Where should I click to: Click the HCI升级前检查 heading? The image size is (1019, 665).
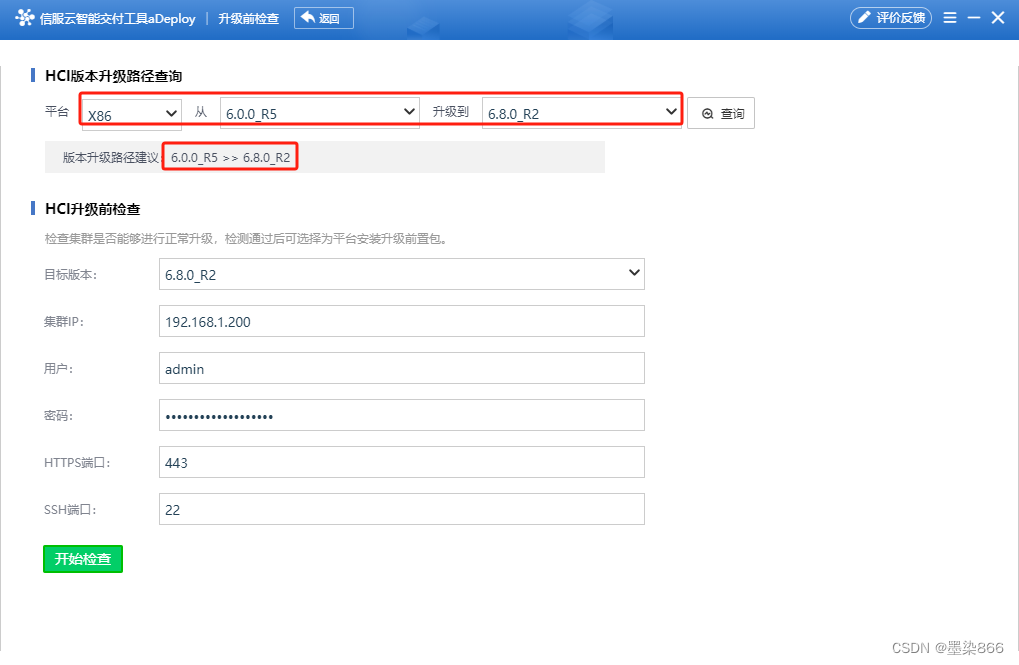[x=92, y=209]
